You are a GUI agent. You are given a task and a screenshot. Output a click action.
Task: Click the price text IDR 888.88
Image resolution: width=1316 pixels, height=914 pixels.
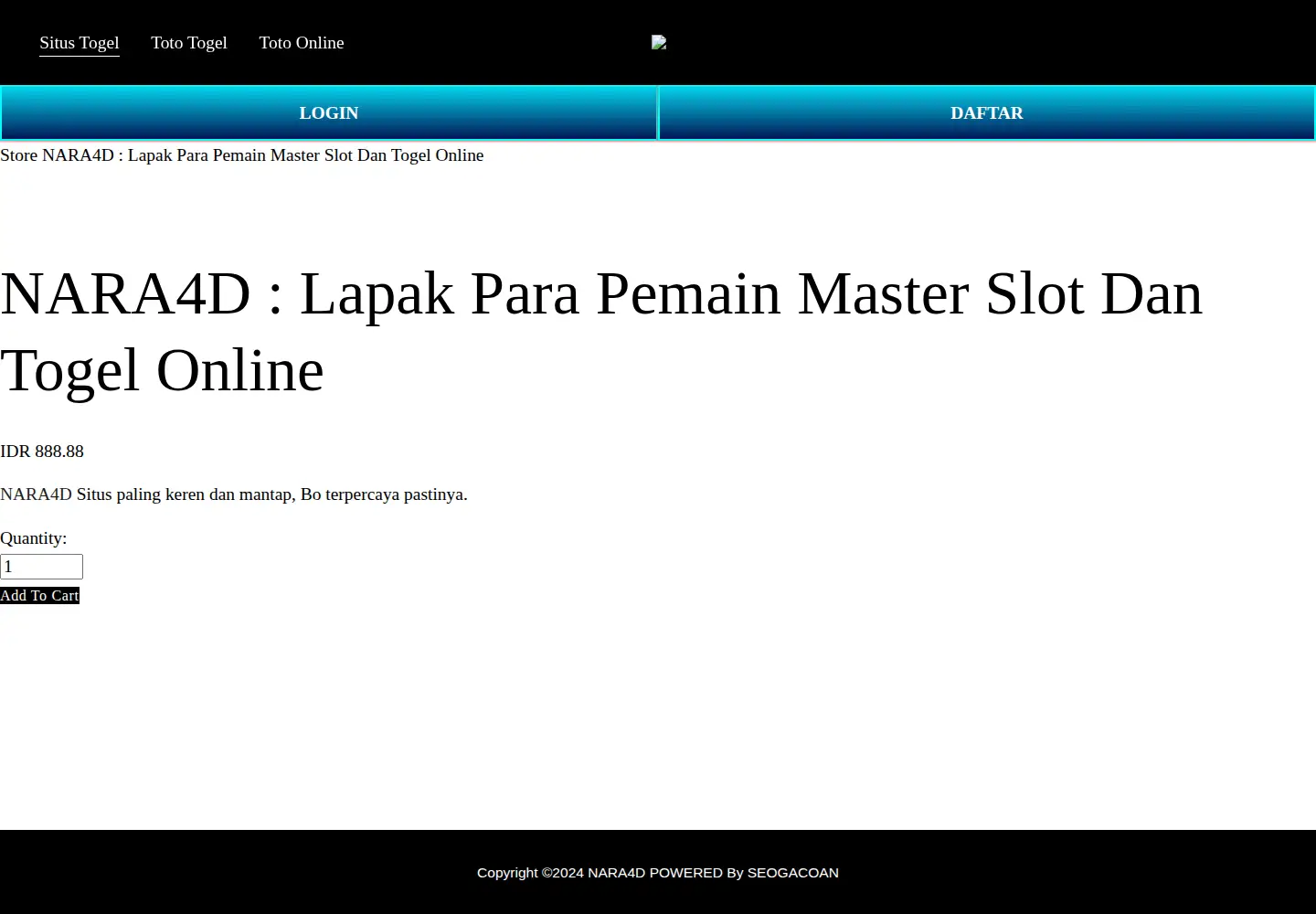pos(42,452)
